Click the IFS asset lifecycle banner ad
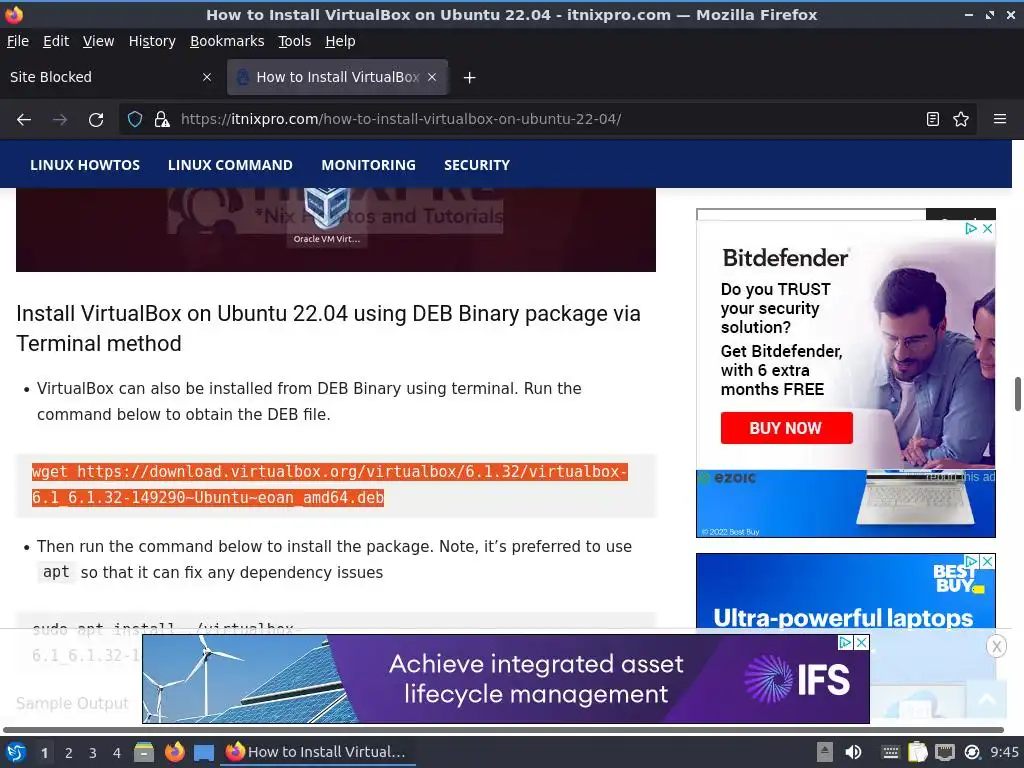This screenshot has height=768, width=1024. click(506, 679)
